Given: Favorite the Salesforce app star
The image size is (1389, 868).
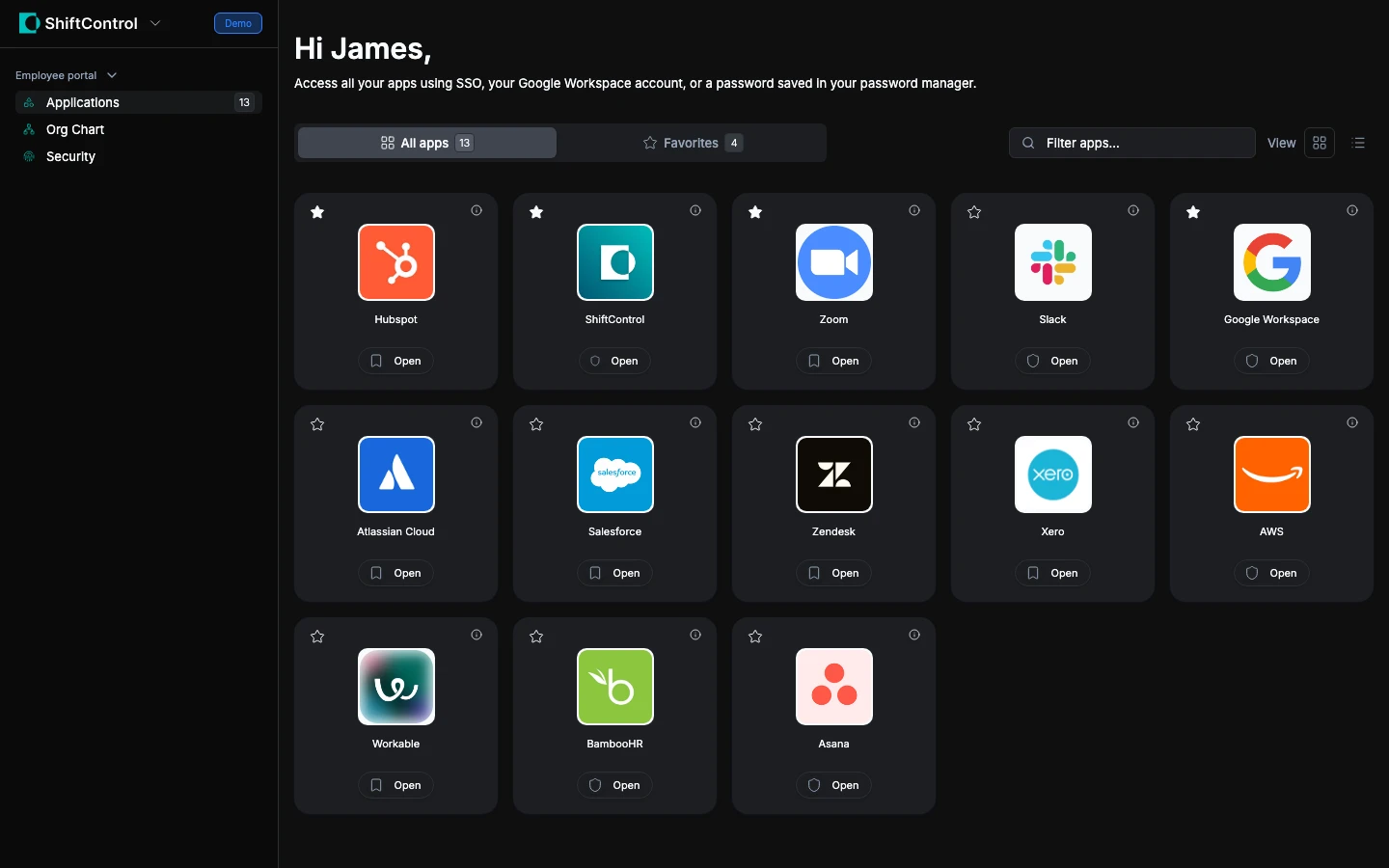Looking at the screenshot, I should tap(536, 424).
